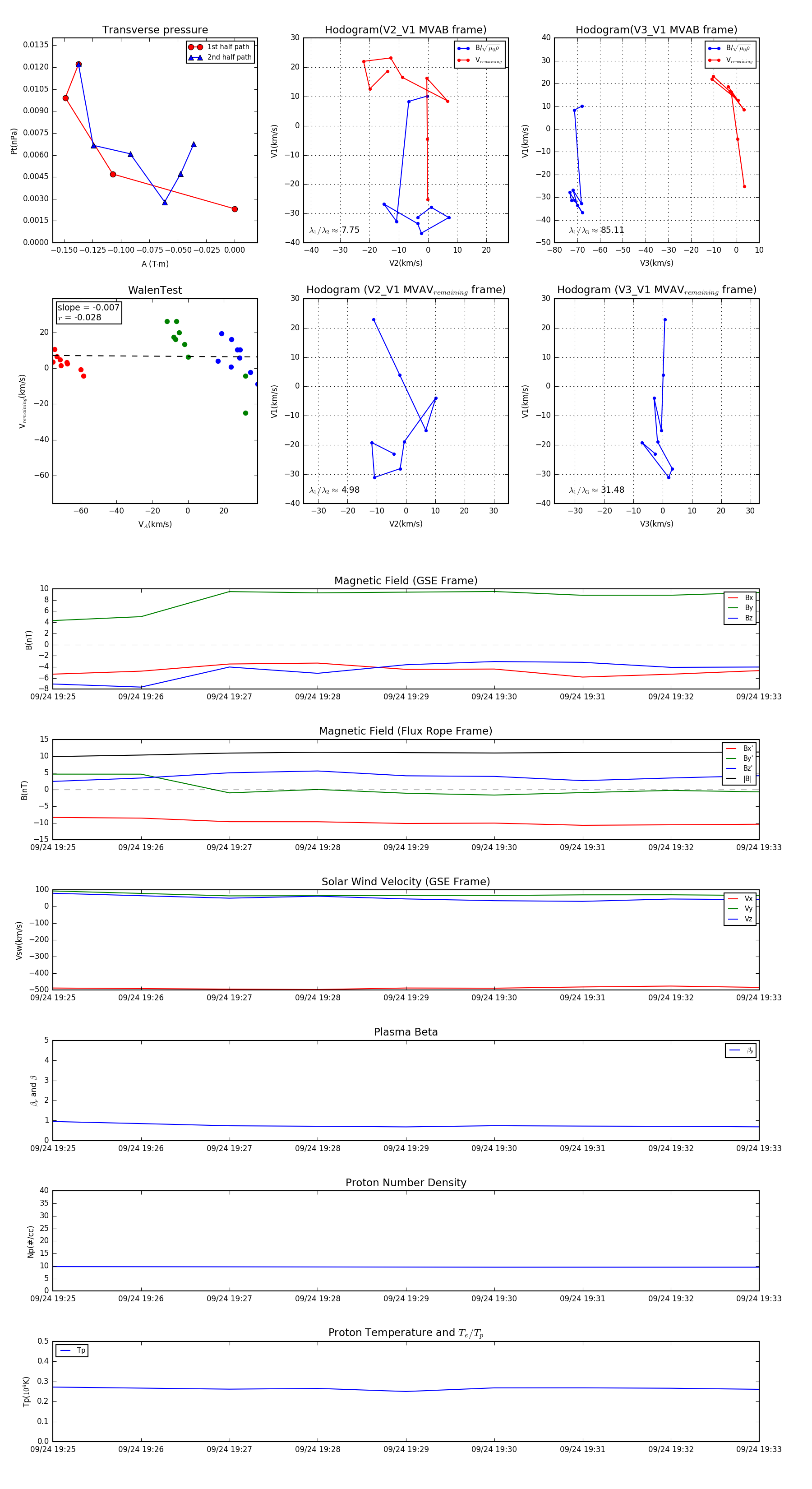Image resolution: width=812 pixels, height=1489 pixels.
Task: Click the 'WalenTest' plot title
Action: 155,290
